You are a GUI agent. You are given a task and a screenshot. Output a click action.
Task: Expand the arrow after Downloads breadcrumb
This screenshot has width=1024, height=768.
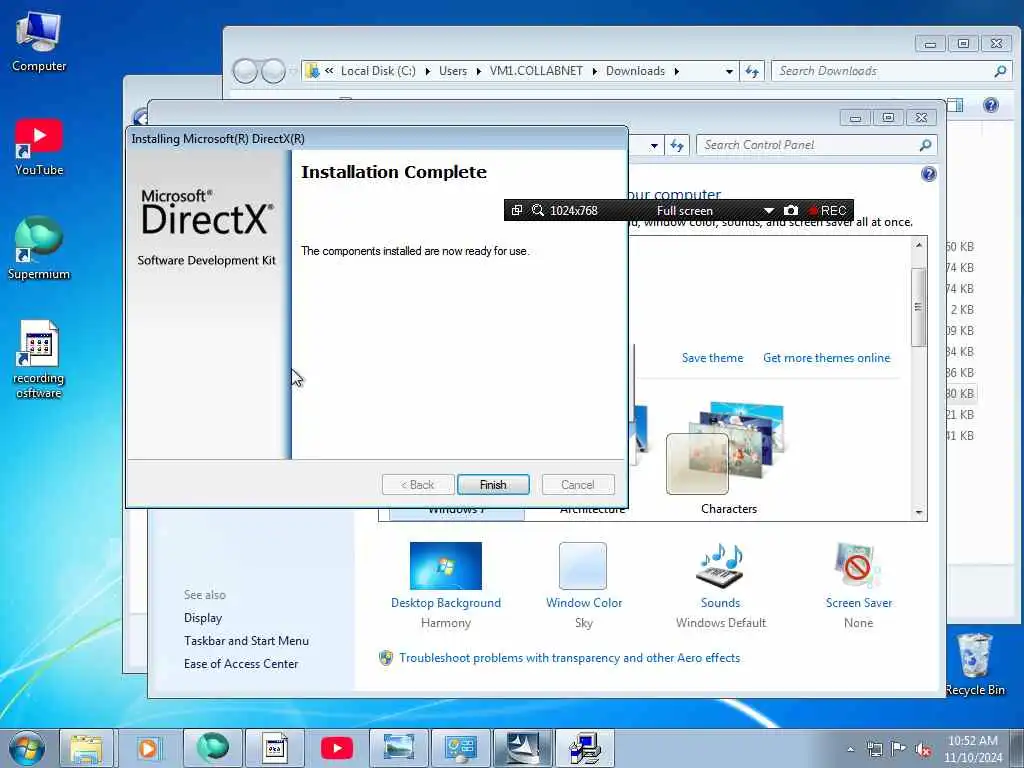(676, 71)
